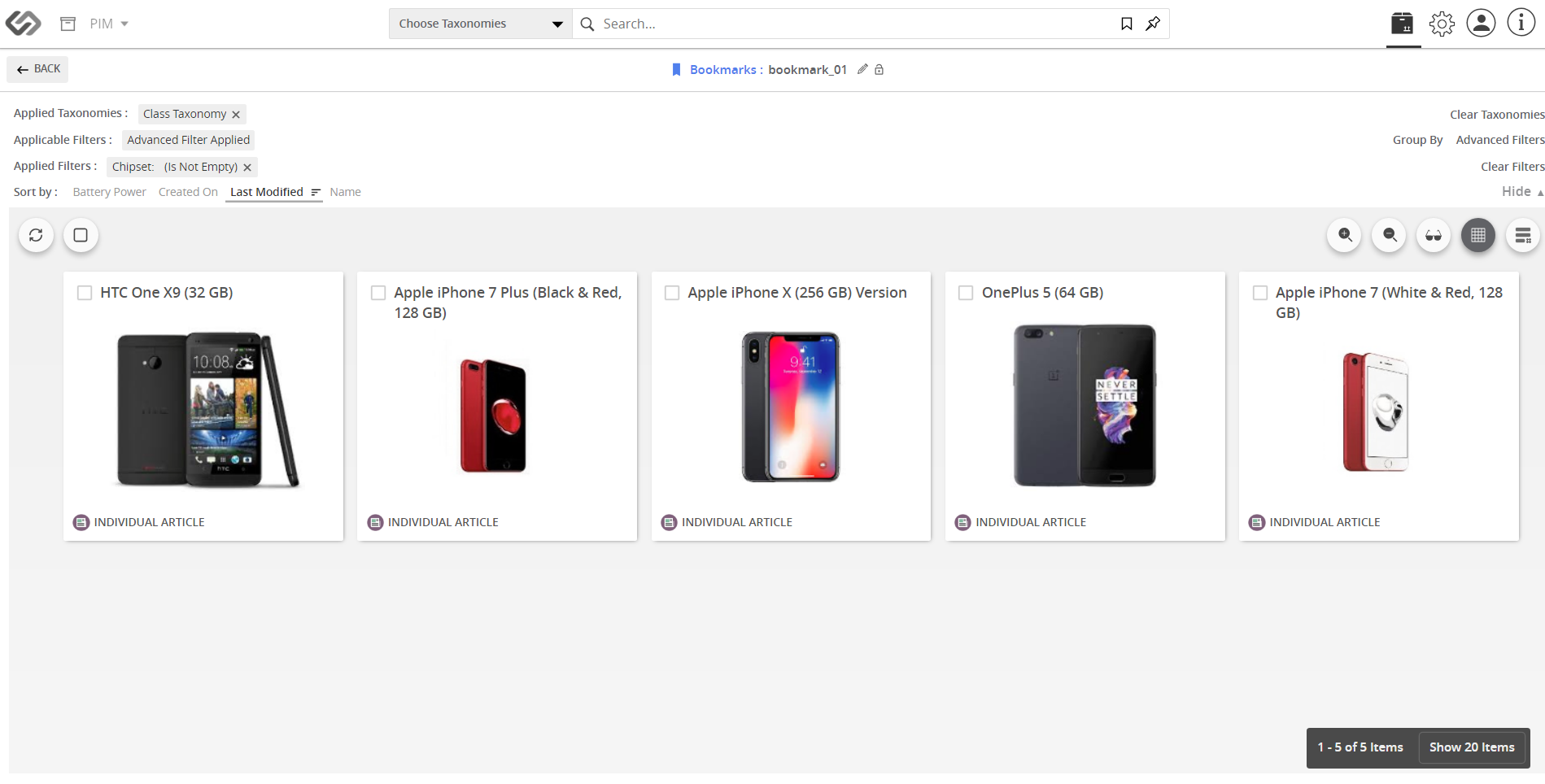1545x784 pixels.
Task: Click Individual Article icon on iPhone 7 White card
Action: [x=1257, y=522]
